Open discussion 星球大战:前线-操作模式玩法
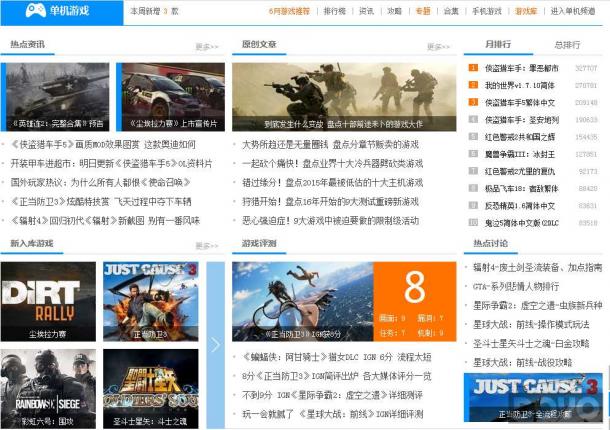 pyautogui.click(x=531, y=325)
